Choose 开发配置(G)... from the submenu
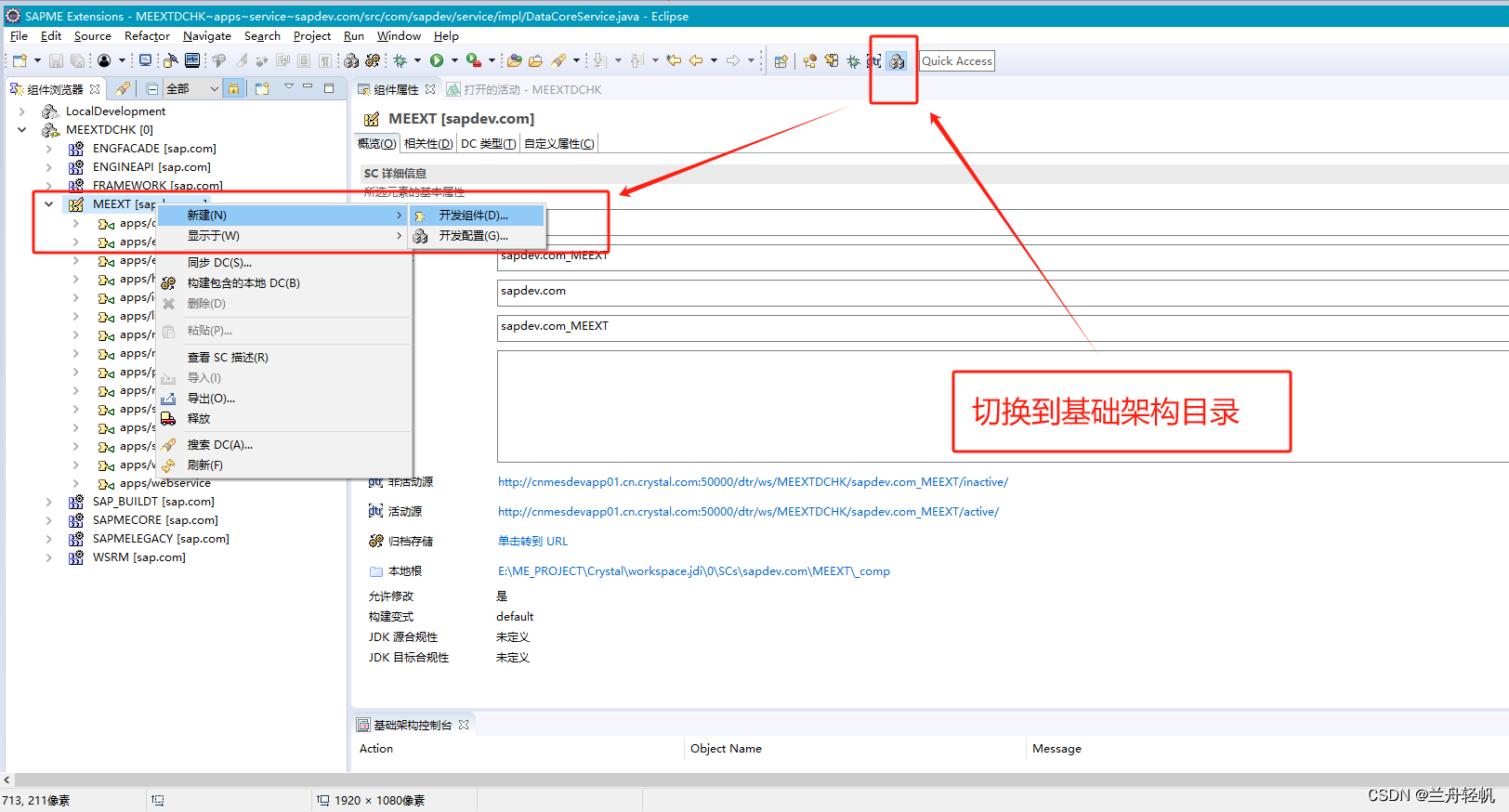 tap(477, 236)
